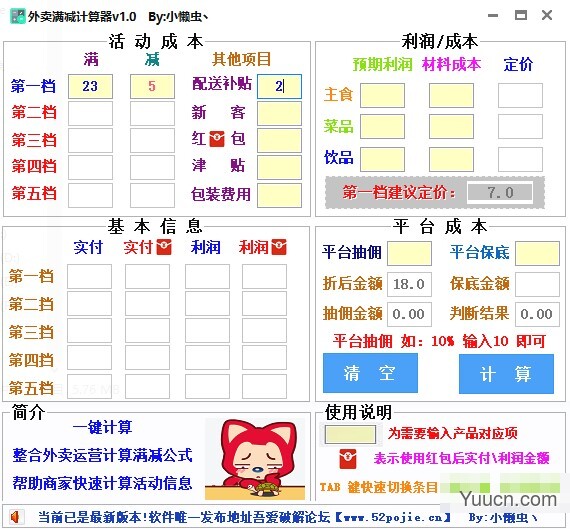Click the 表示使用红包后实付\利润金额 text
Viewport: 570px width, 529px height.
pyautogui.click(x=461, y=458)
